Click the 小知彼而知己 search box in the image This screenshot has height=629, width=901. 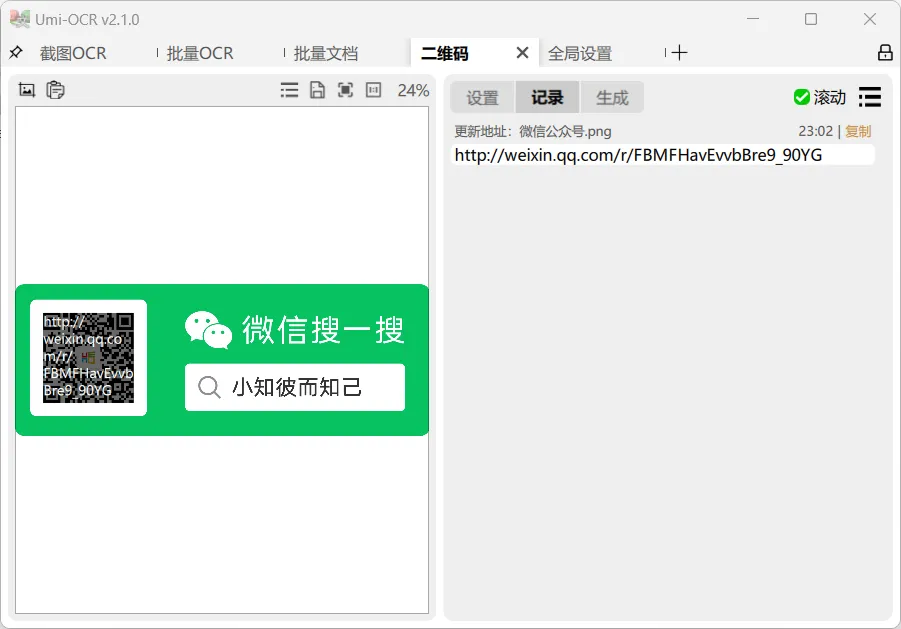[x=295, y=387]
